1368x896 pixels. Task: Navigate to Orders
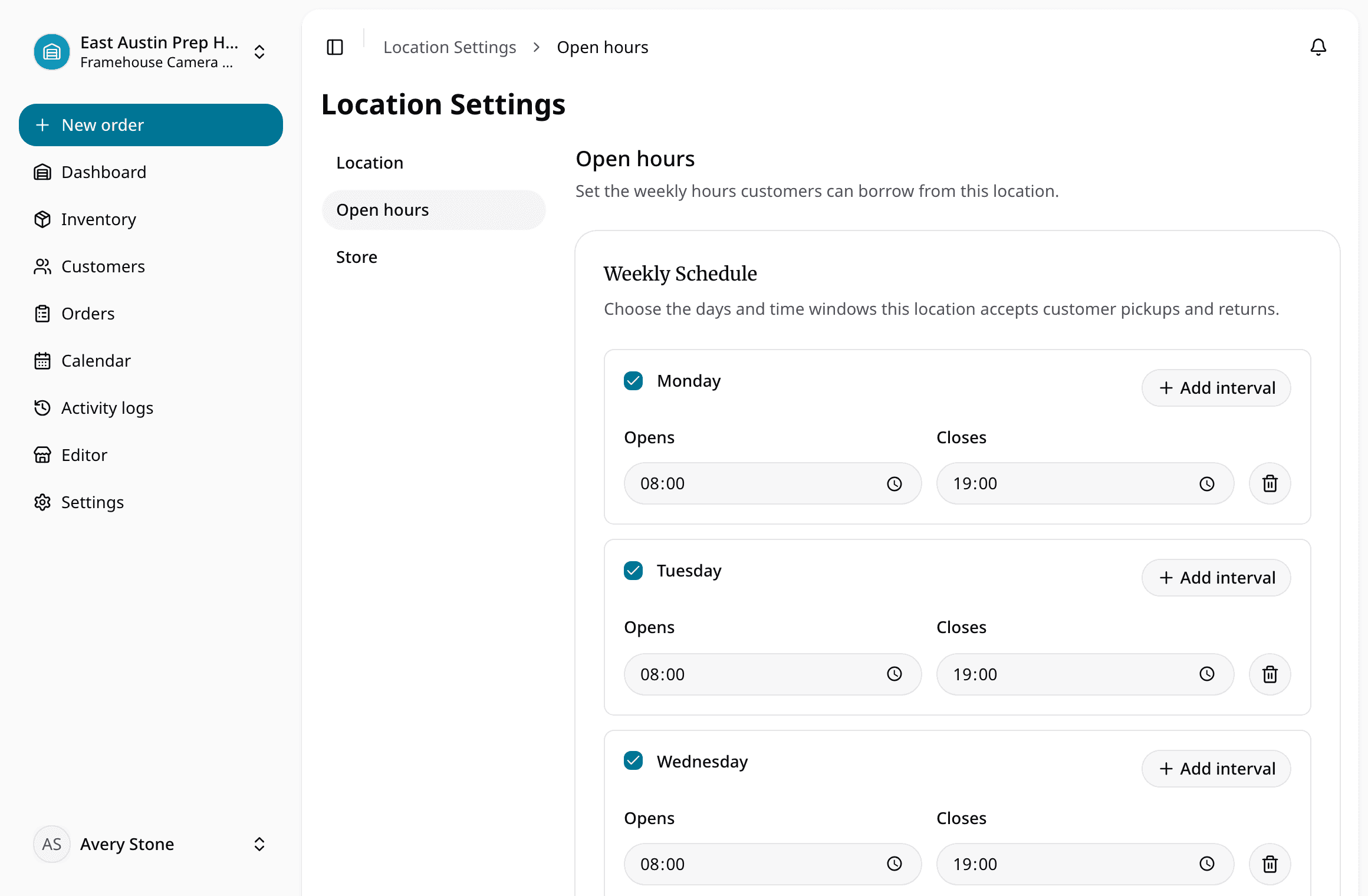tap(151, 314)
